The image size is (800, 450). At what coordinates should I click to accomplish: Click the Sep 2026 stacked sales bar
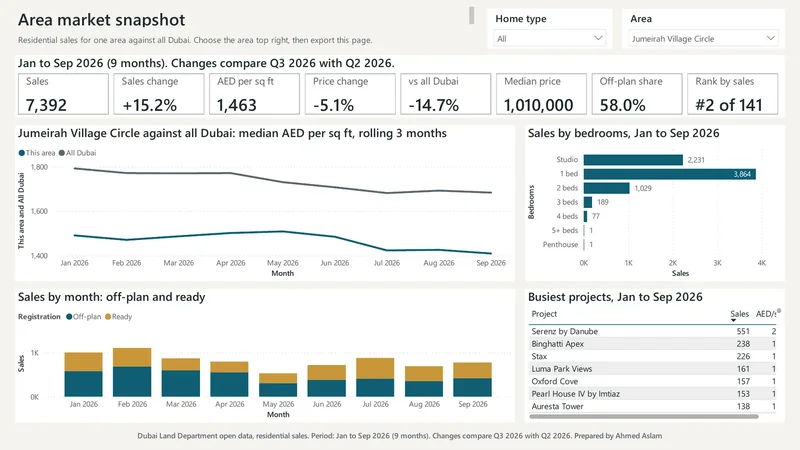coord(472,380)
